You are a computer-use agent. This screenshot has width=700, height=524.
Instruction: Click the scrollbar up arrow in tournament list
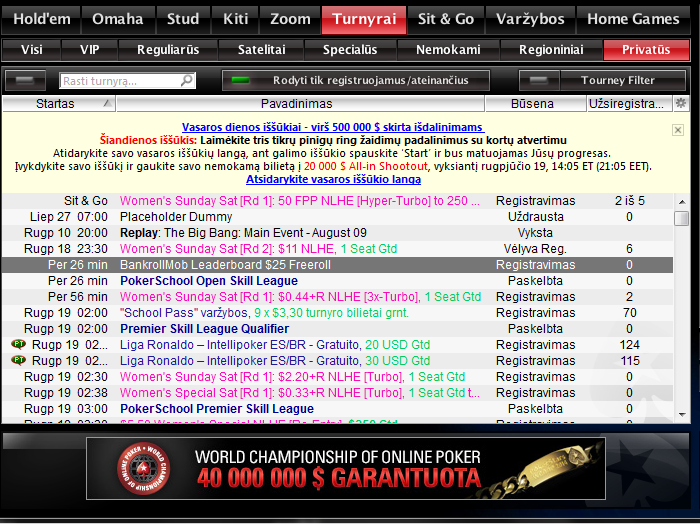[682, 202]
